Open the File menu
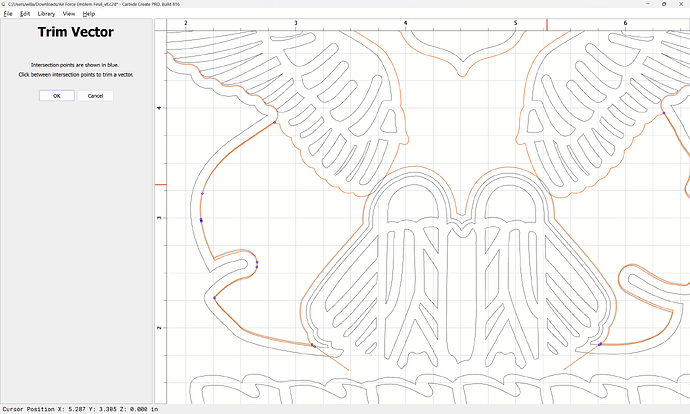The image size is (690, 414). point(8,14)
